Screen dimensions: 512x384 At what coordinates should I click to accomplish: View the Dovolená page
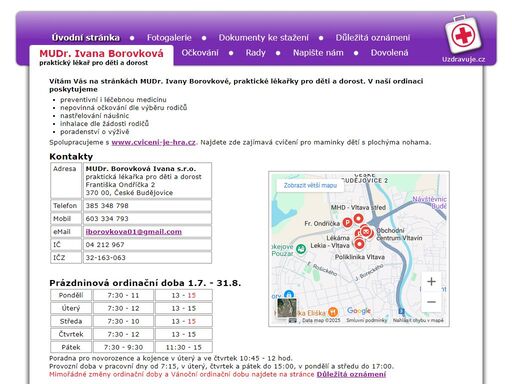389,53
